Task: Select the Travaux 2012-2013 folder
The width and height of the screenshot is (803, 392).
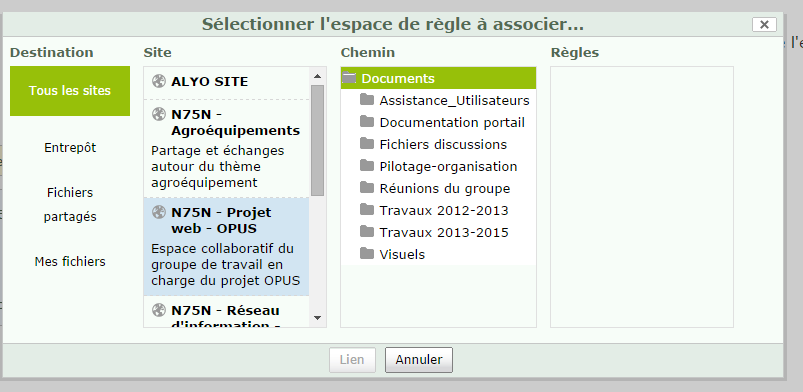Action: [438, 211]
